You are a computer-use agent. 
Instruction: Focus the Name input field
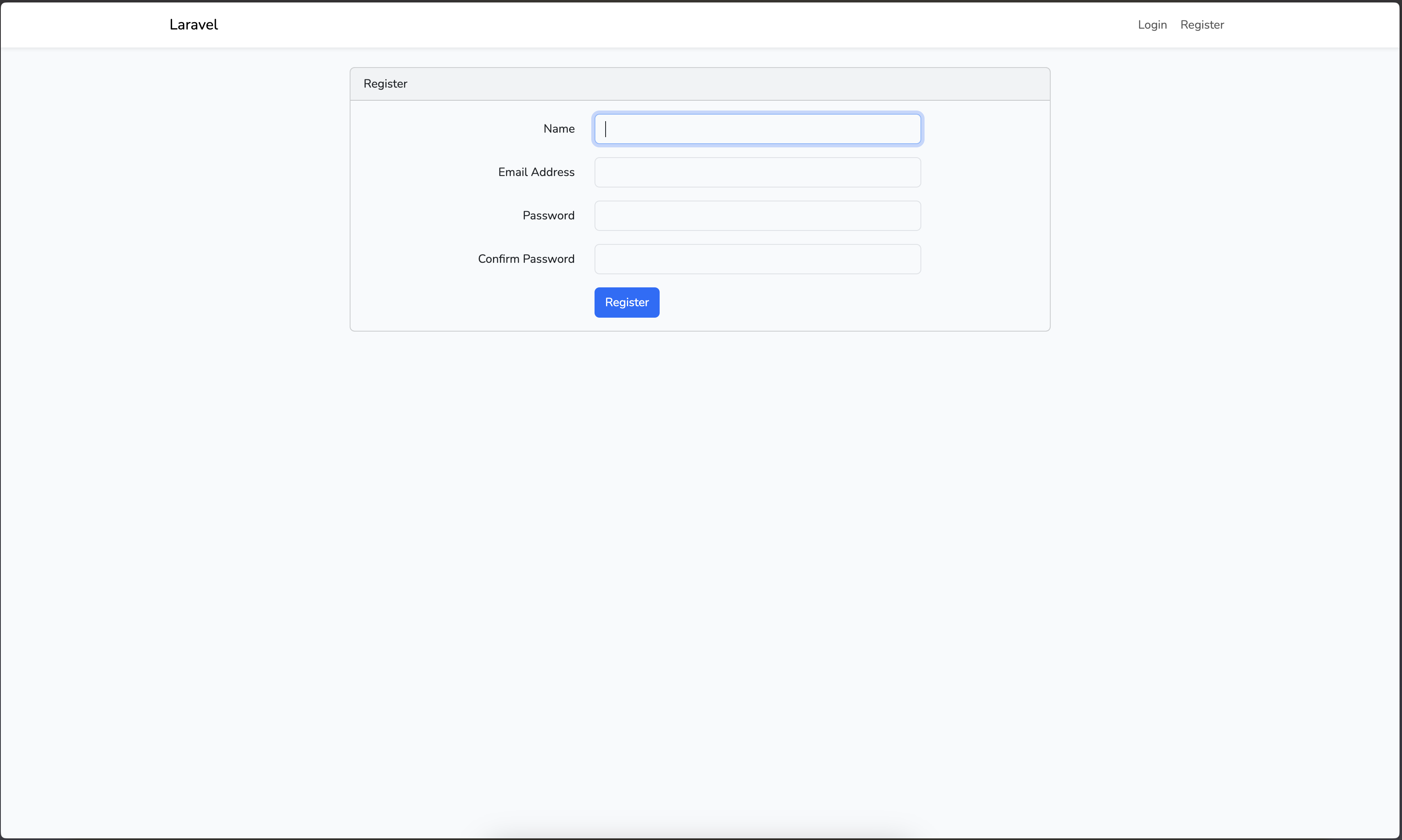coord(758,129)
